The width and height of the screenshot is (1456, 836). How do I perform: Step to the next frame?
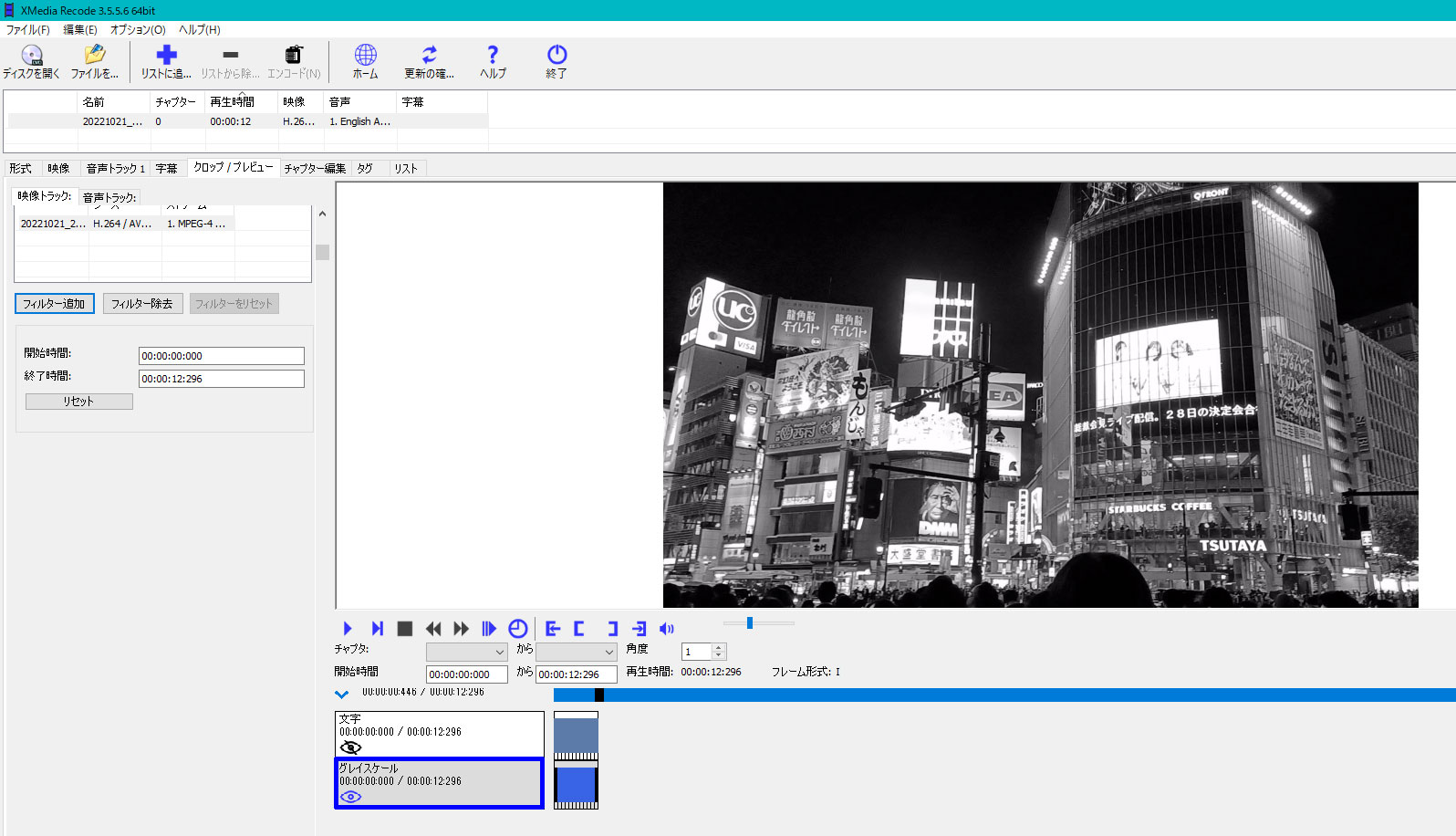pos(377,628)
